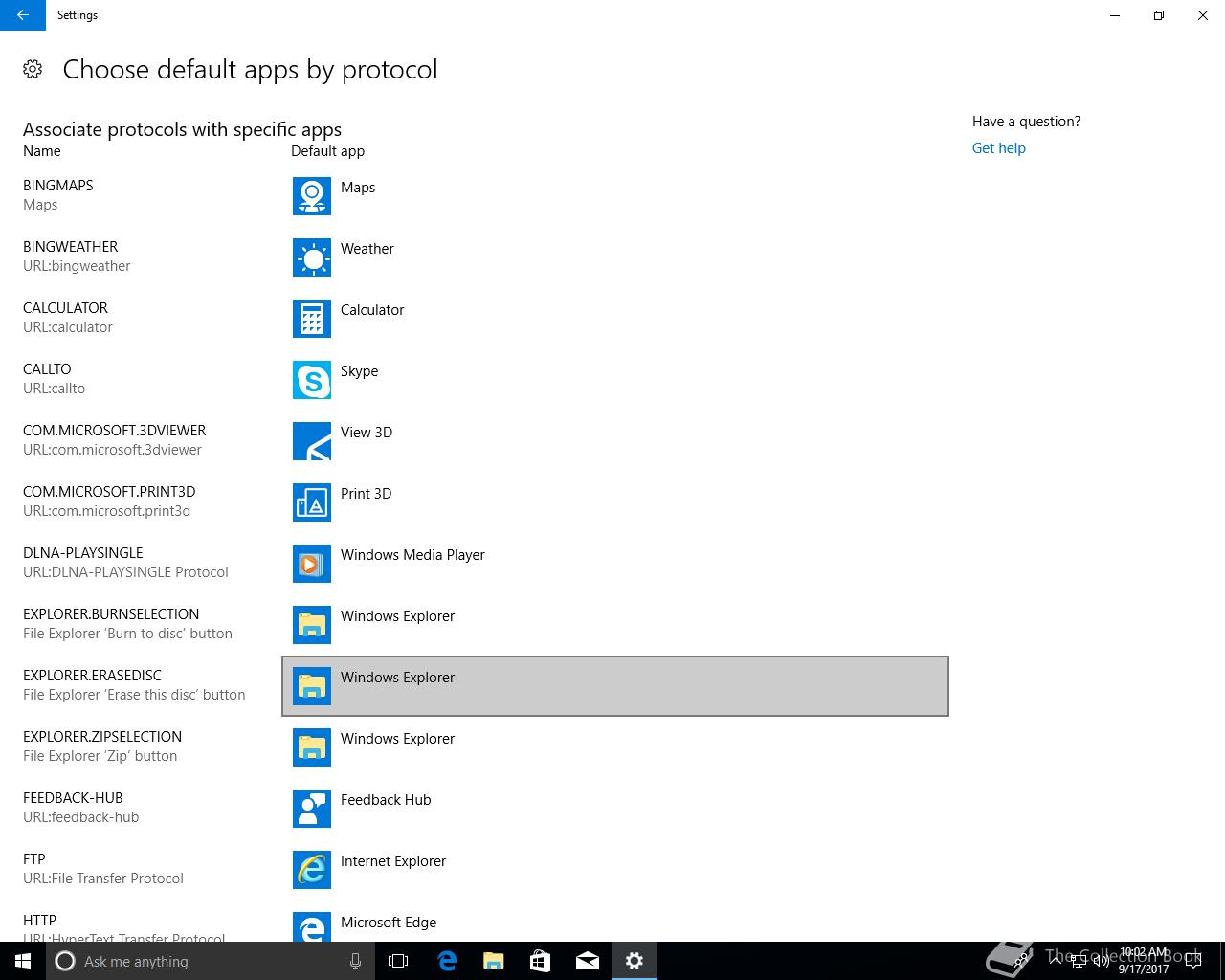This screenshot has width=1225, height=980.
Task: Change the default app labeled Feedback Hub
Action: click(x=615, y=809)
